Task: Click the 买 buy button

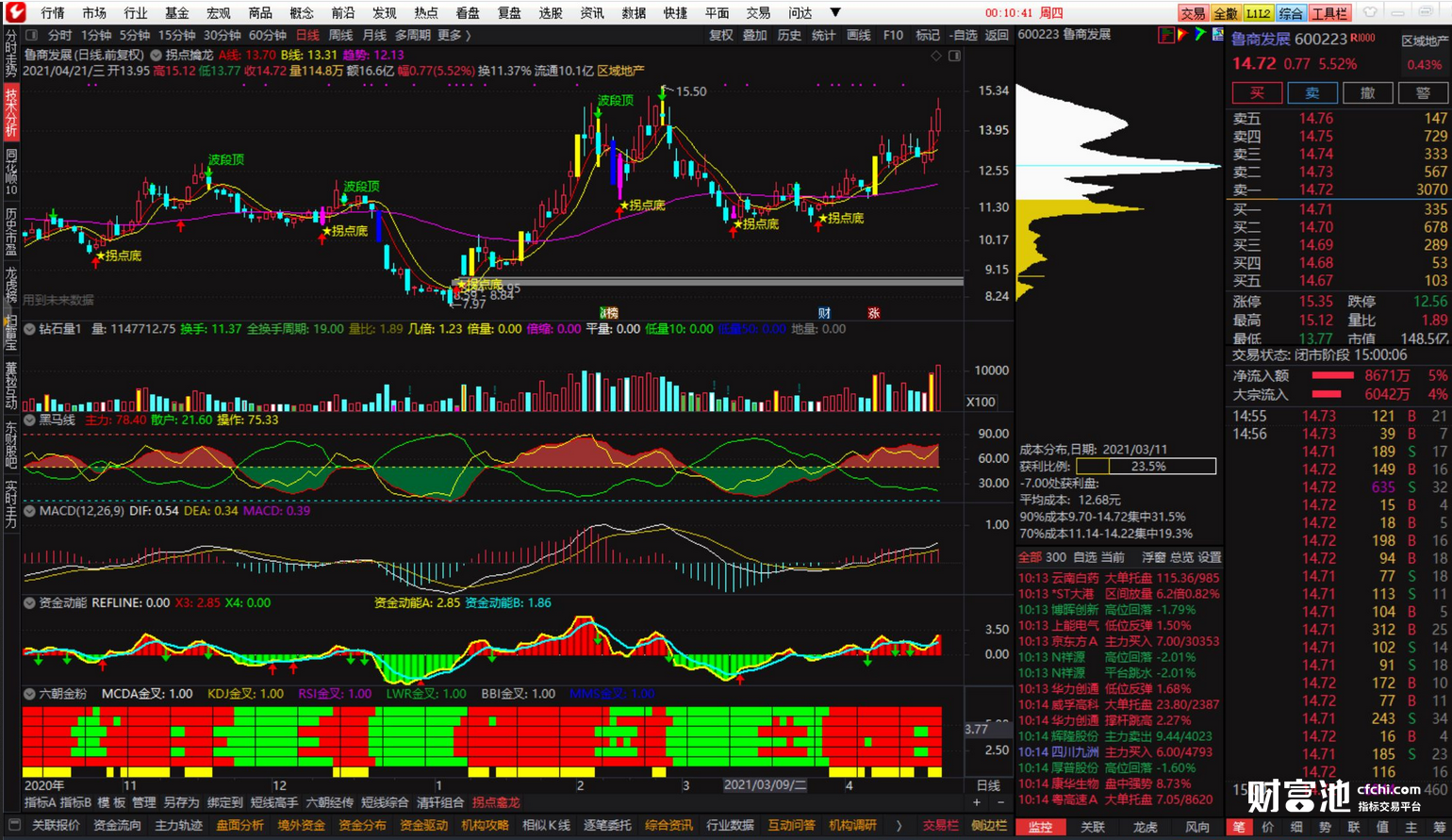Action: tap(1257, 92)
